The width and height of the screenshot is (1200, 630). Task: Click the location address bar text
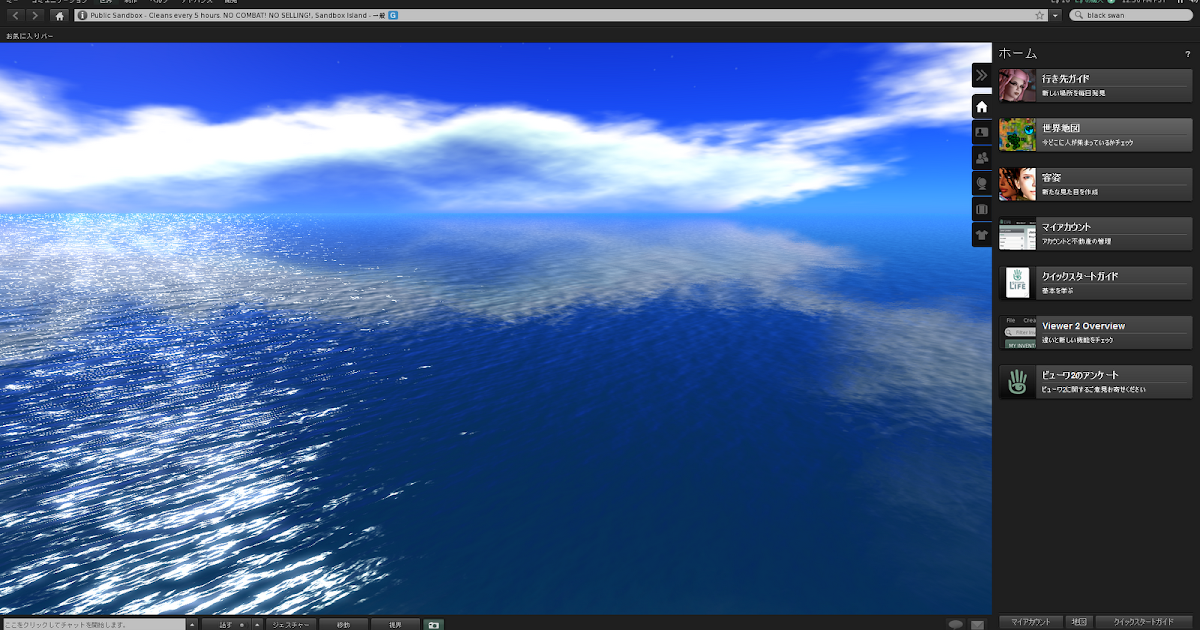(238, 16)
